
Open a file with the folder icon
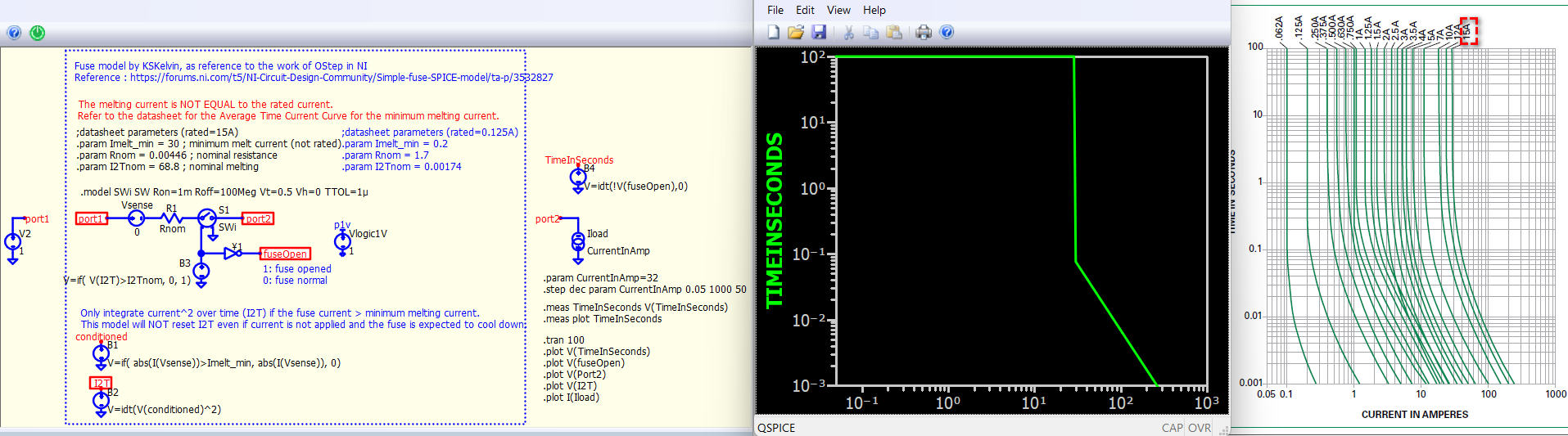point(795,32)
